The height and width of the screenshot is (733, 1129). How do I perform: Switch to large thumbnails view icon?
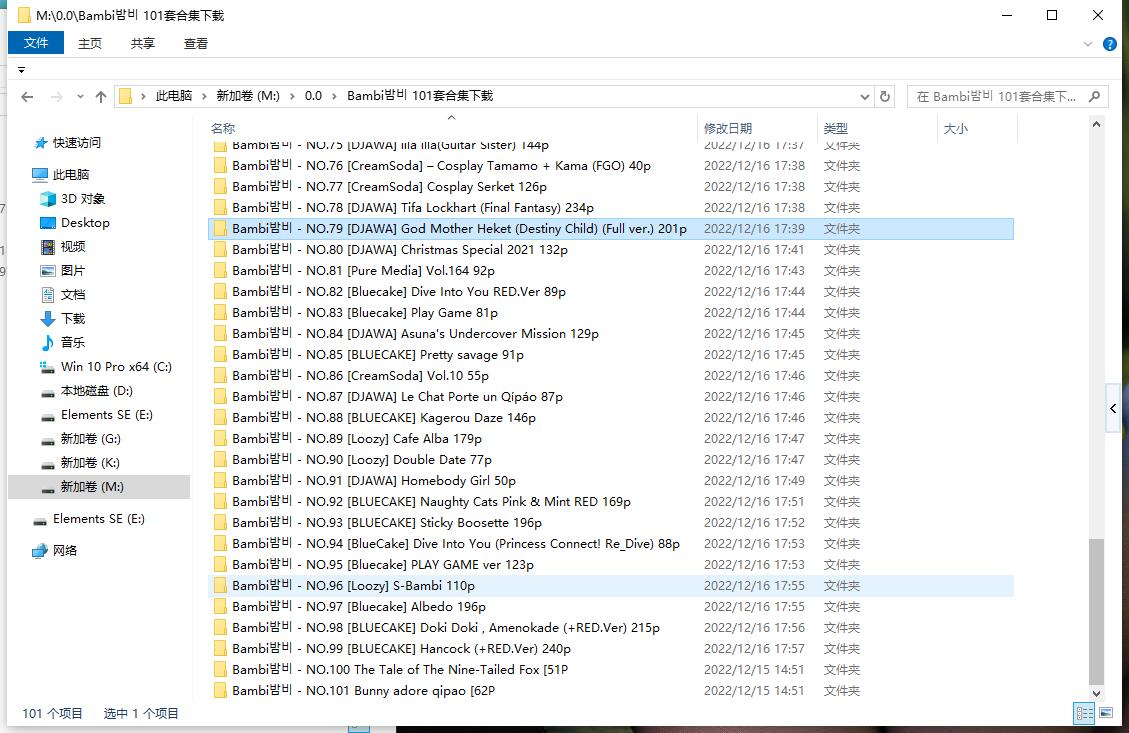[x=1105, y=713]
